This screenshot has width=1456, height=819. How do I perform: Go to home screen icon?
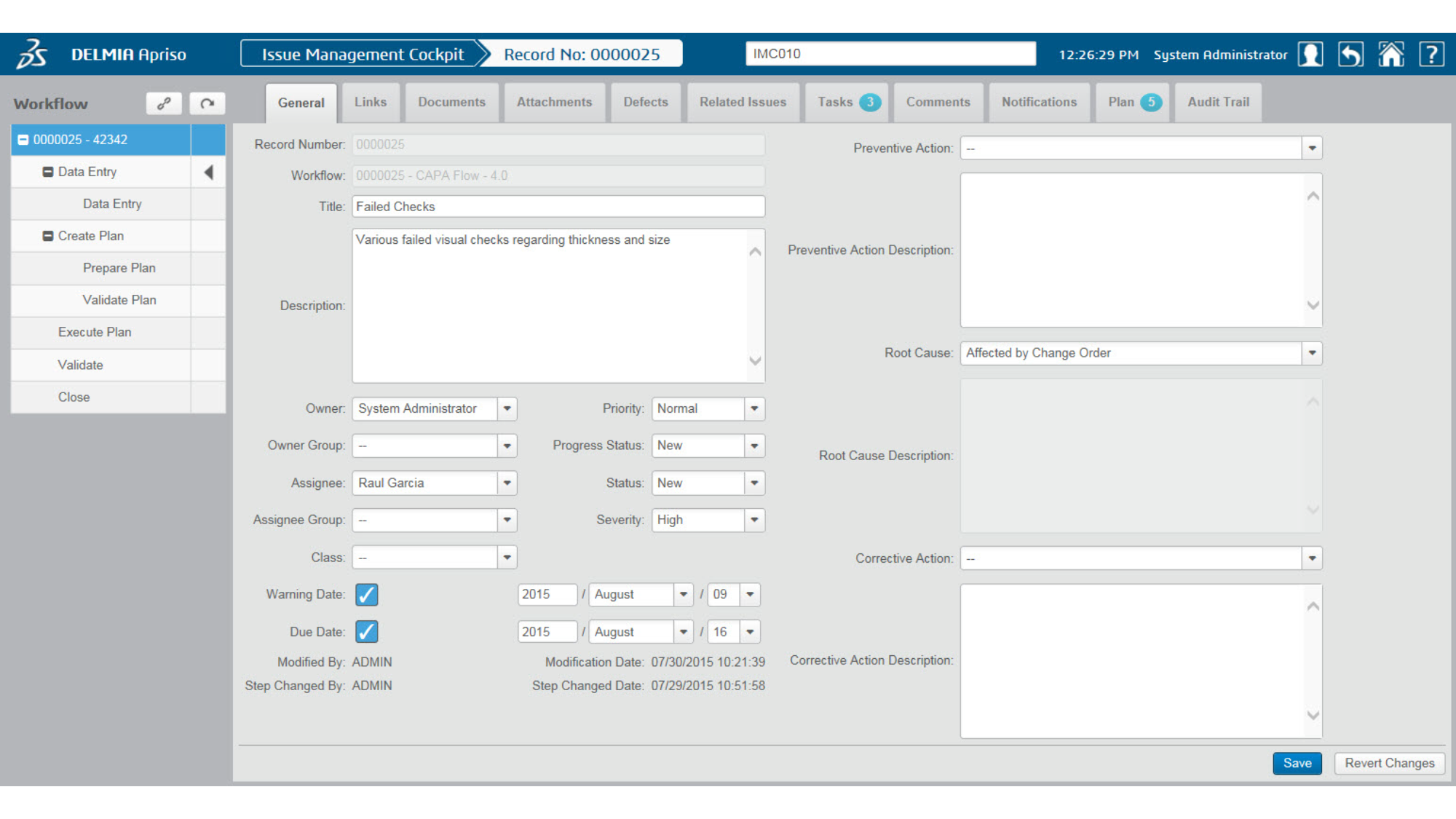[1390, 55]
